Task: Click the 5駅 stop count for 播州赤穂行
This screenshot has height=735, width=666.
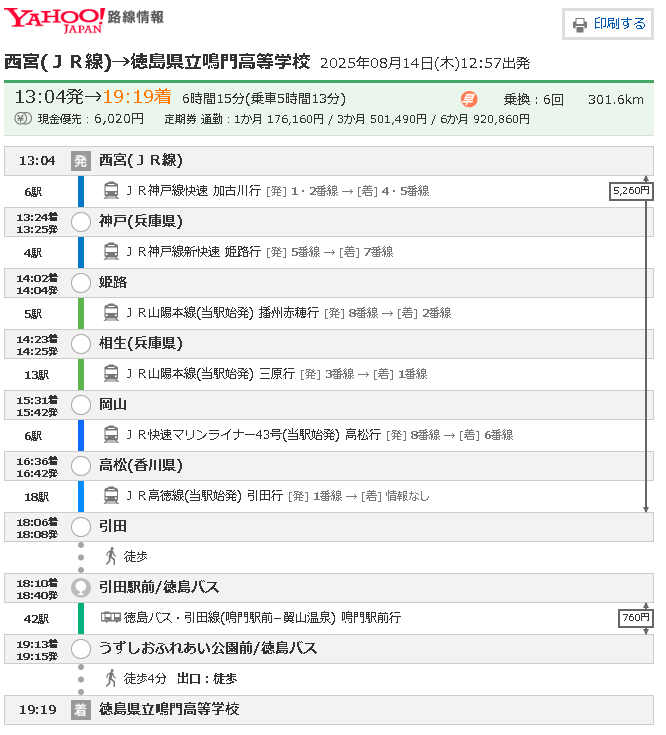Action: tap(33, 314)
